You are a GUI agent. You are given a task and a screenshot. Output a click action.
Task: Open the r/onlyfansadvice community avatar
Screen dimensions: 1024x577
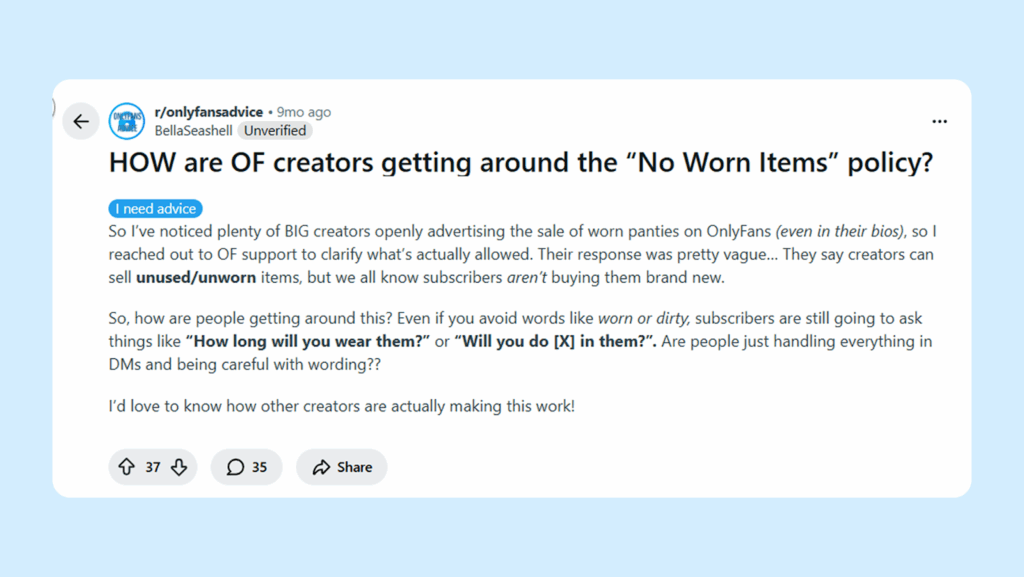coord(127,121)
